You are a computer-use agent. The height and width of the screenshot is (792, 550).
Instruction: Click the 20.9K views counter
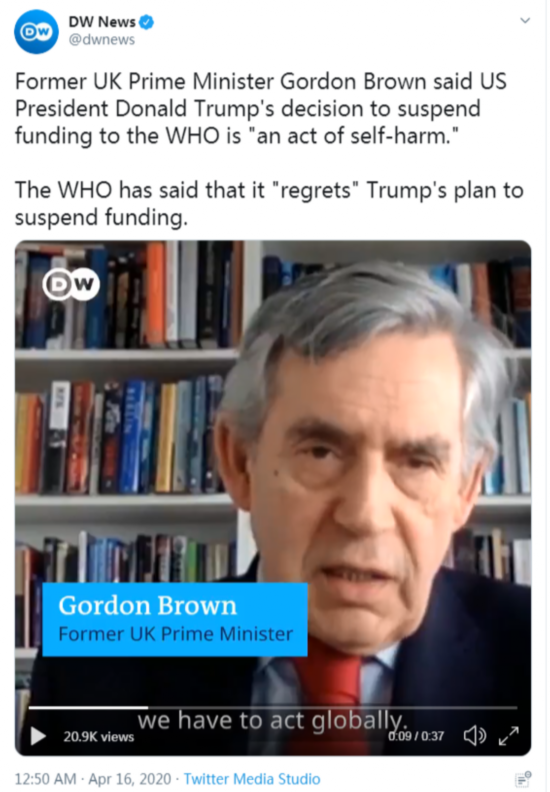[x=98, y=737]
